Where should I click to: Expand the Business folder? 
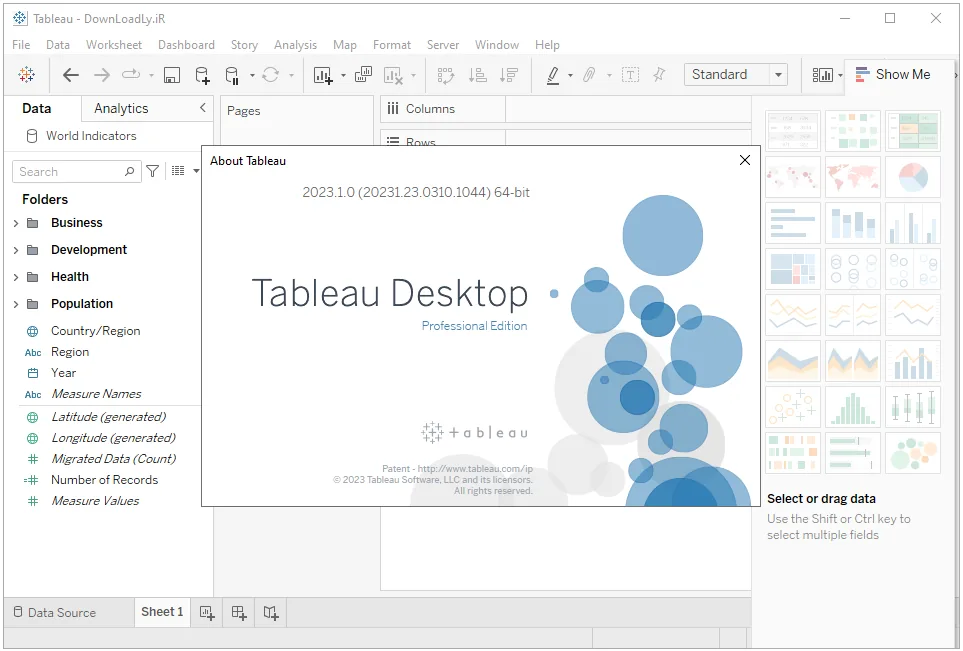(16, 224)
